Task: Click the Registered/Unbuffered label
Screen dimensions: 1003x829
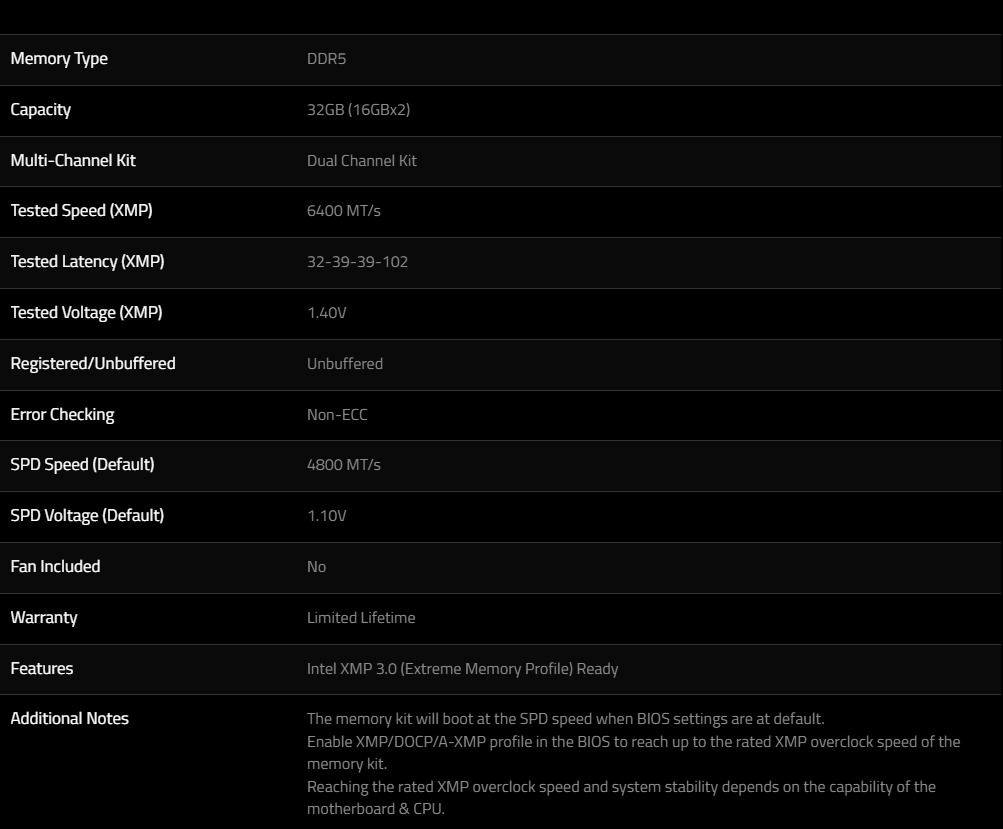Action: point(93,363)
